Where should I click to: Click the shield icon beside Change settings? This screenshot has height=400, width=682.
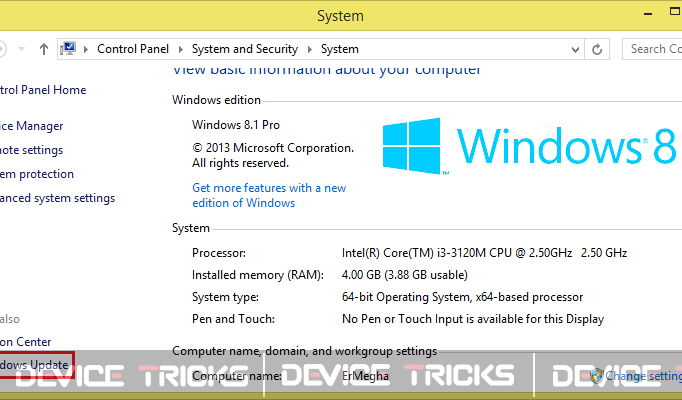[596, 376]
